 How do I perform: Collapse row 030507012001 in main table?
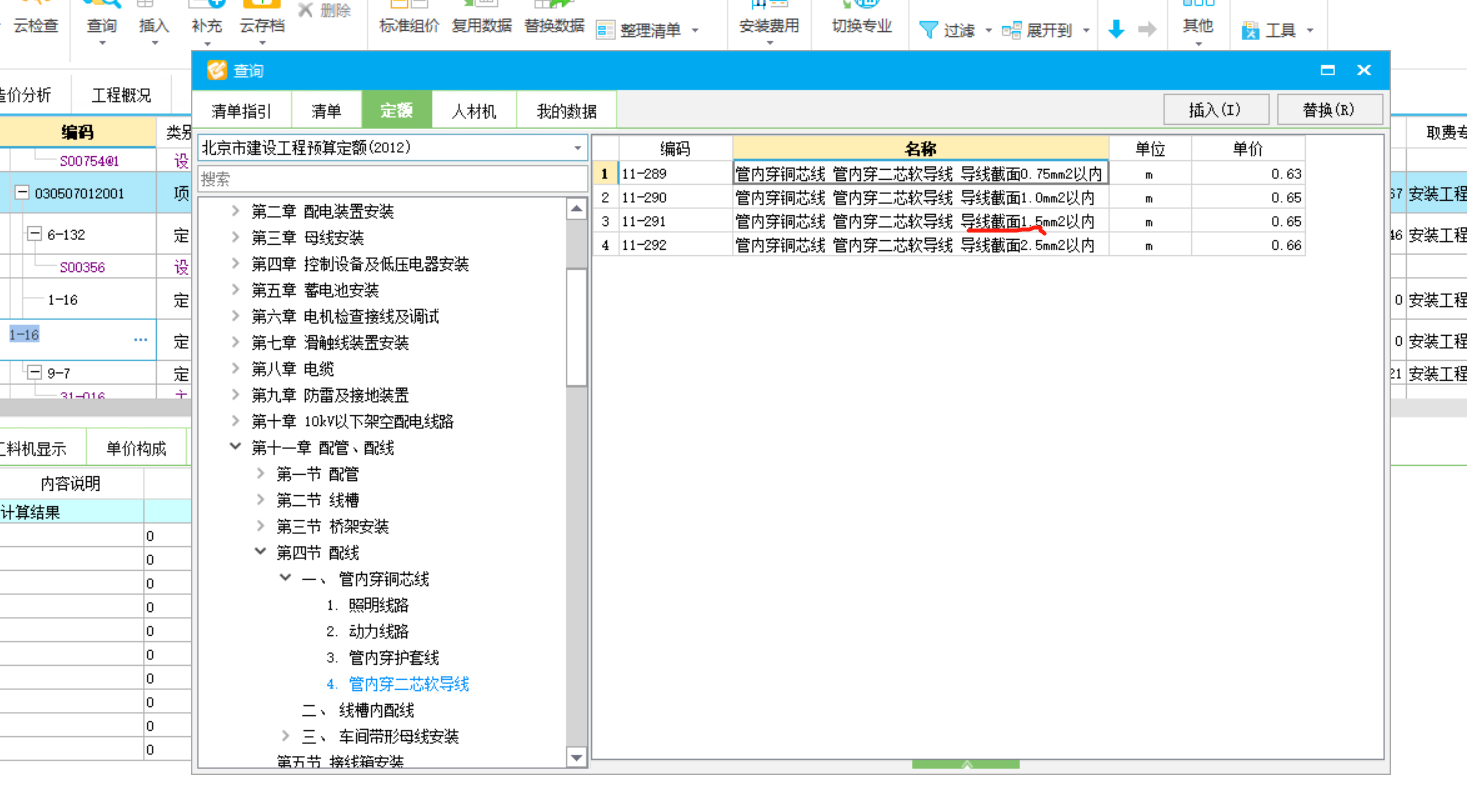(22, 193)
